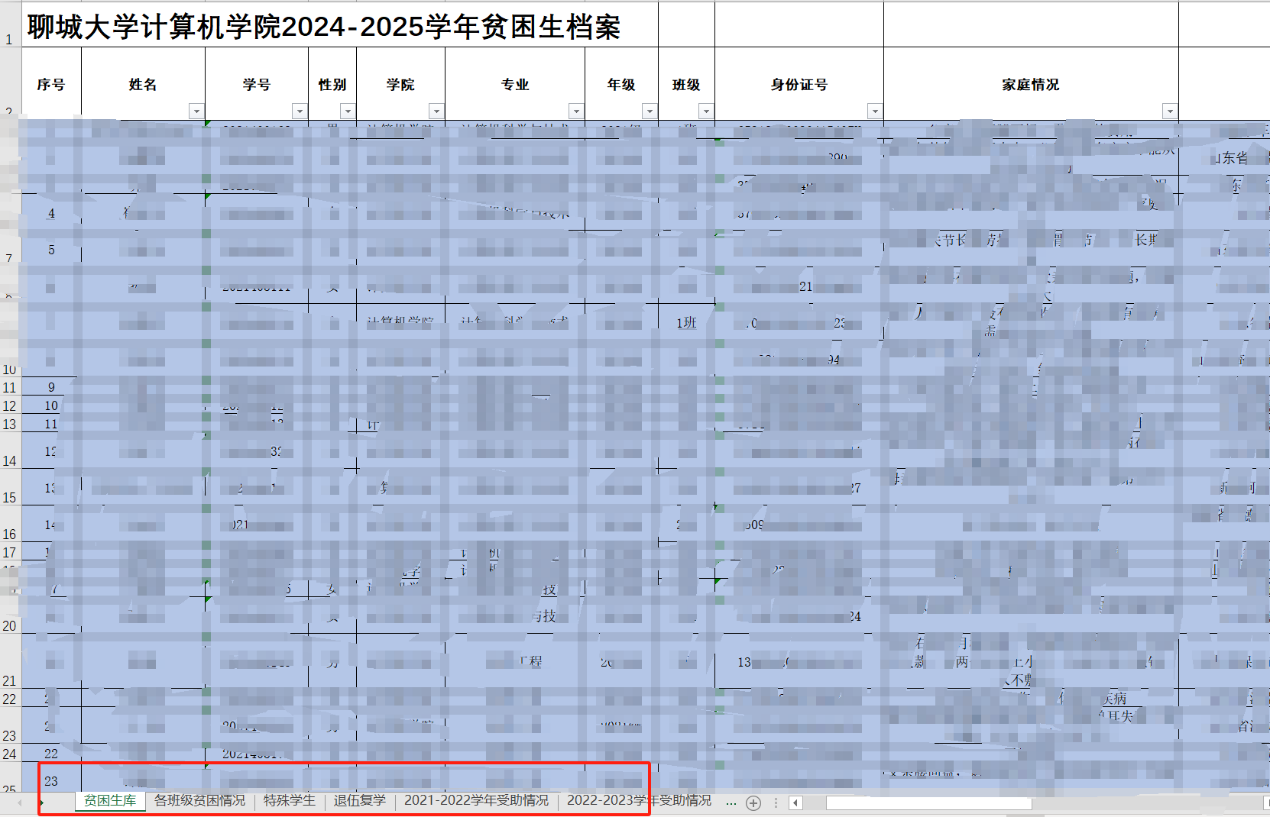Click the horizontal scrollbar left arrow
This screenshot has height=817, width=1270.
pyautogui.click(x=796, y=802)
